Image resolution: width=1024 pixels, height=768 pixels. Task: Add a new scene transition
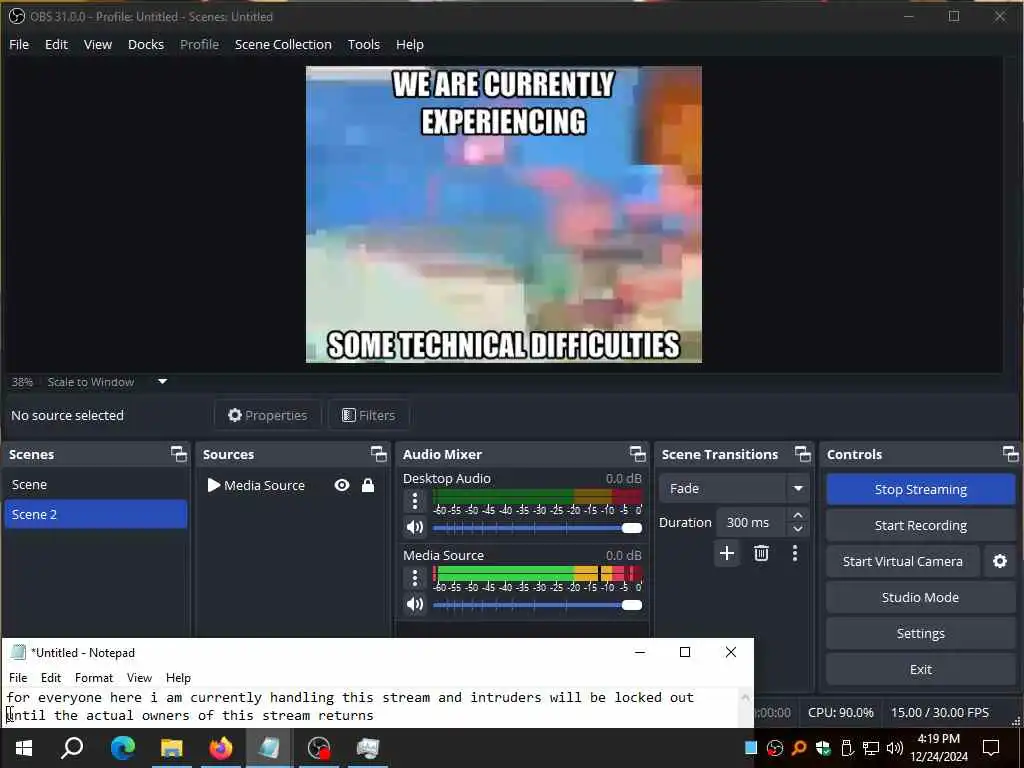click(727, 554)
